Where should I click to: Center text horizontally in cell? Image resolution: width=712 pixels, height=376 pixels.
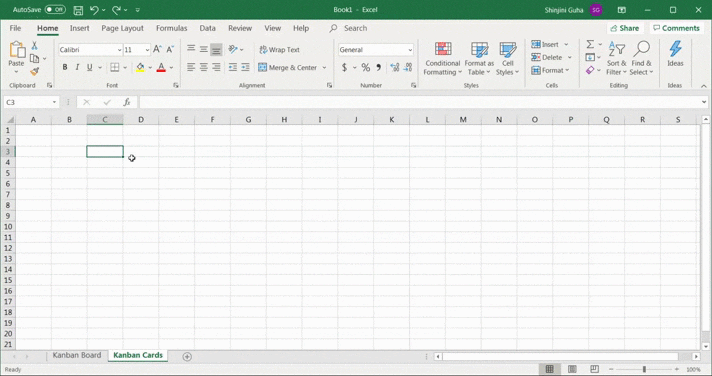203,67
